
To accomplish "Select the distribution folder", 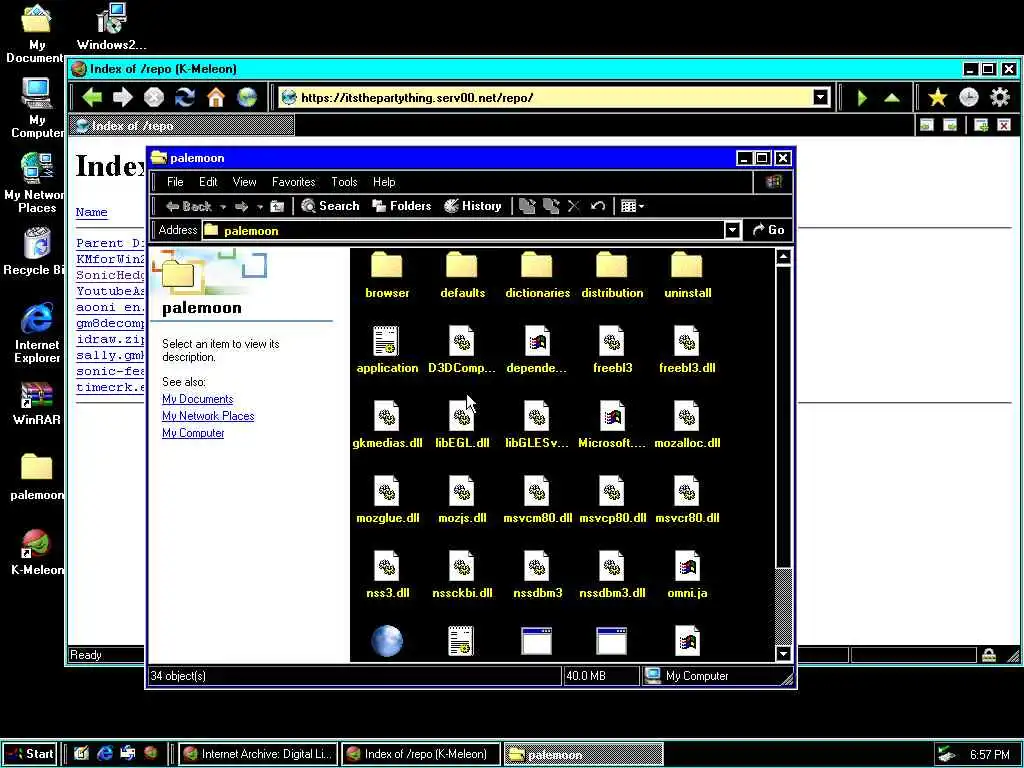I will [612, 274].
